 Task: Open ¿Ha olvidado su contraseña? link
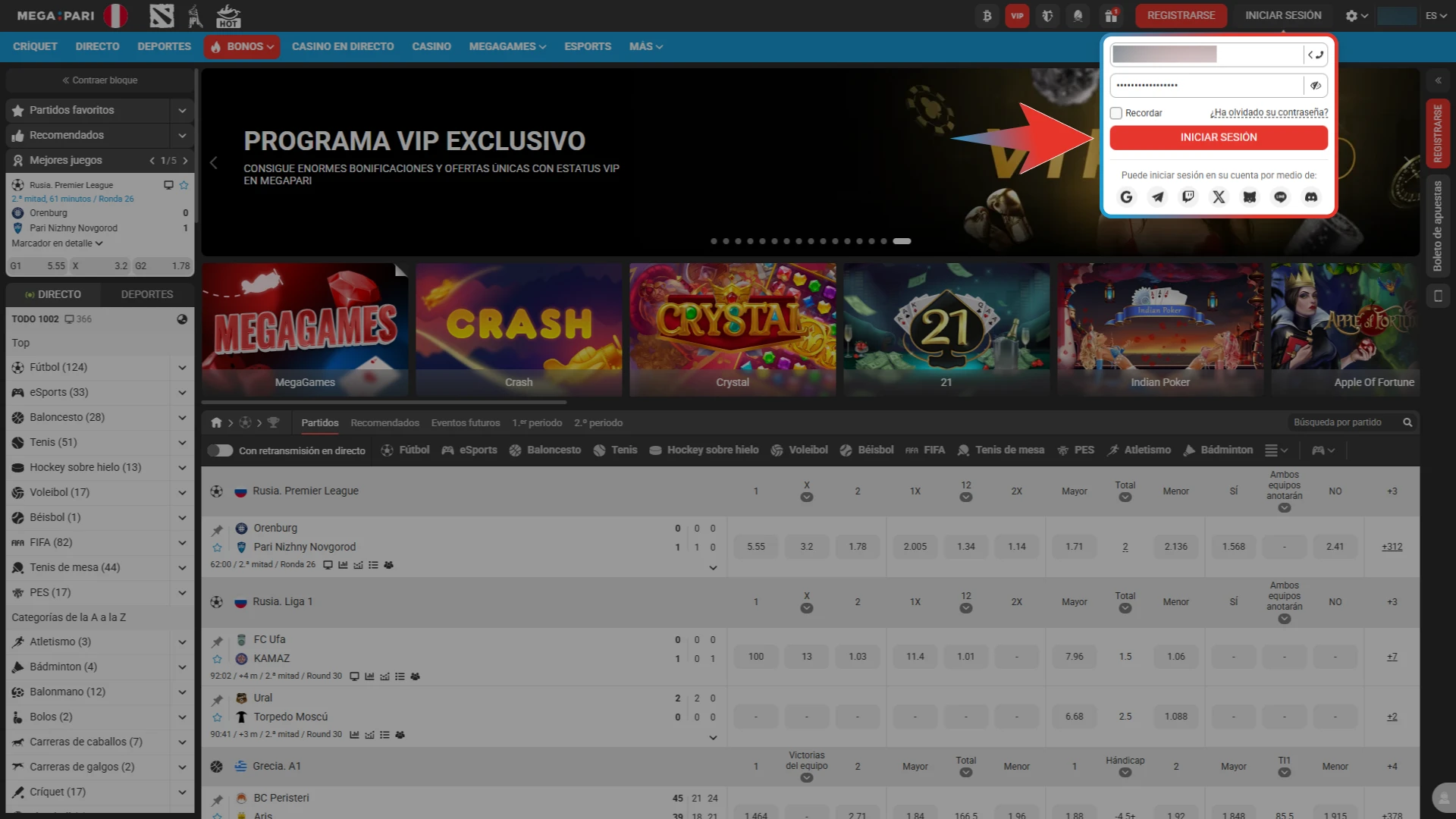1268,112
